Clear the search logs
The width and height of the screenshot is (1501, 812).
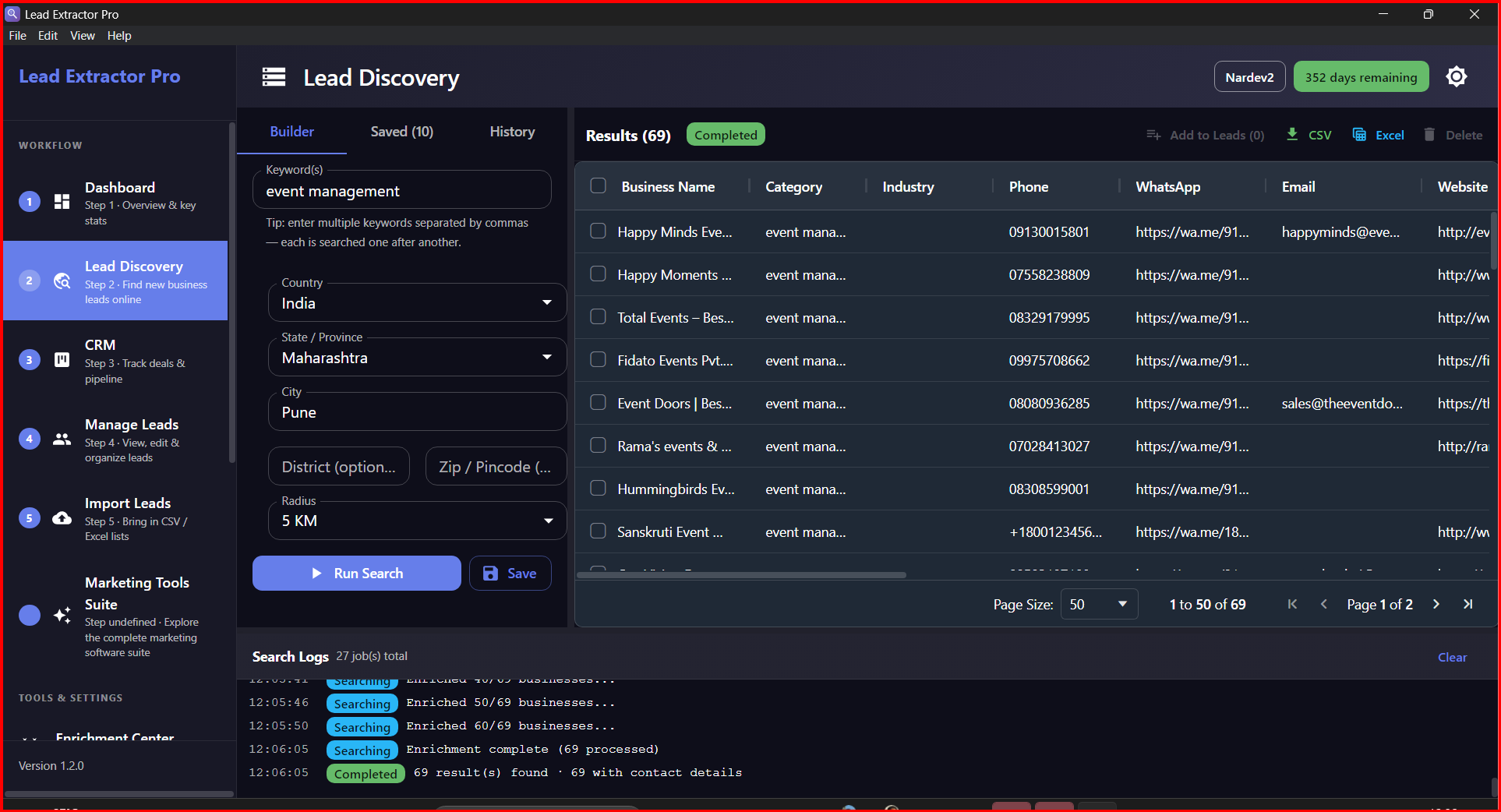pos(1452,657)
